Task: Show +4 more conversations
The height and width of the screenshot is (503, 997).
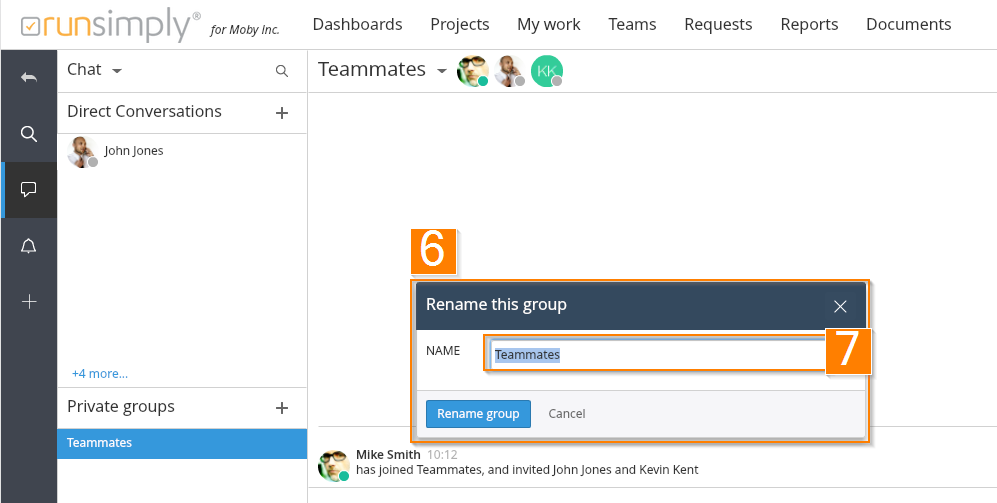Action: [99, 374]
